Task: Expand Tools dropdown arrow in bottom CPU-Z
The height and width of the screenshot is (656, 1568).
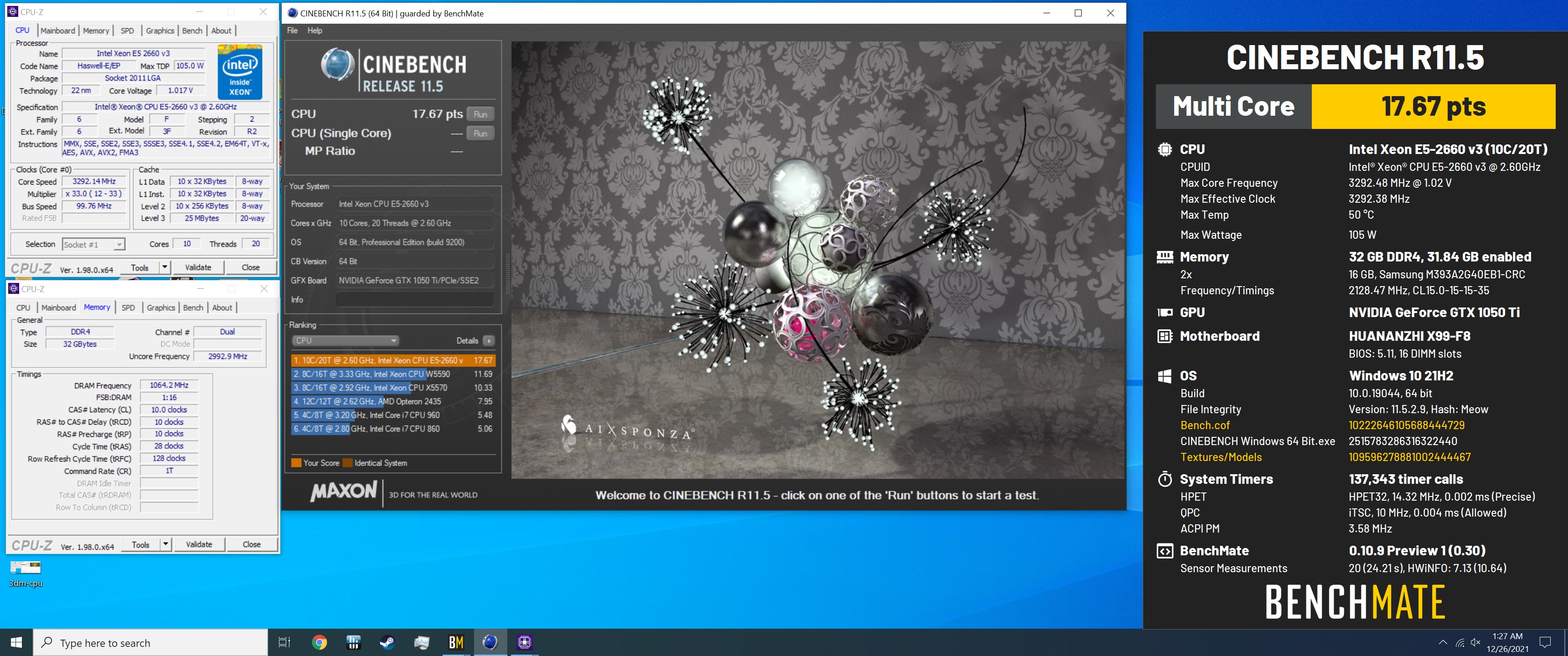Action: [x=165, y=544]
